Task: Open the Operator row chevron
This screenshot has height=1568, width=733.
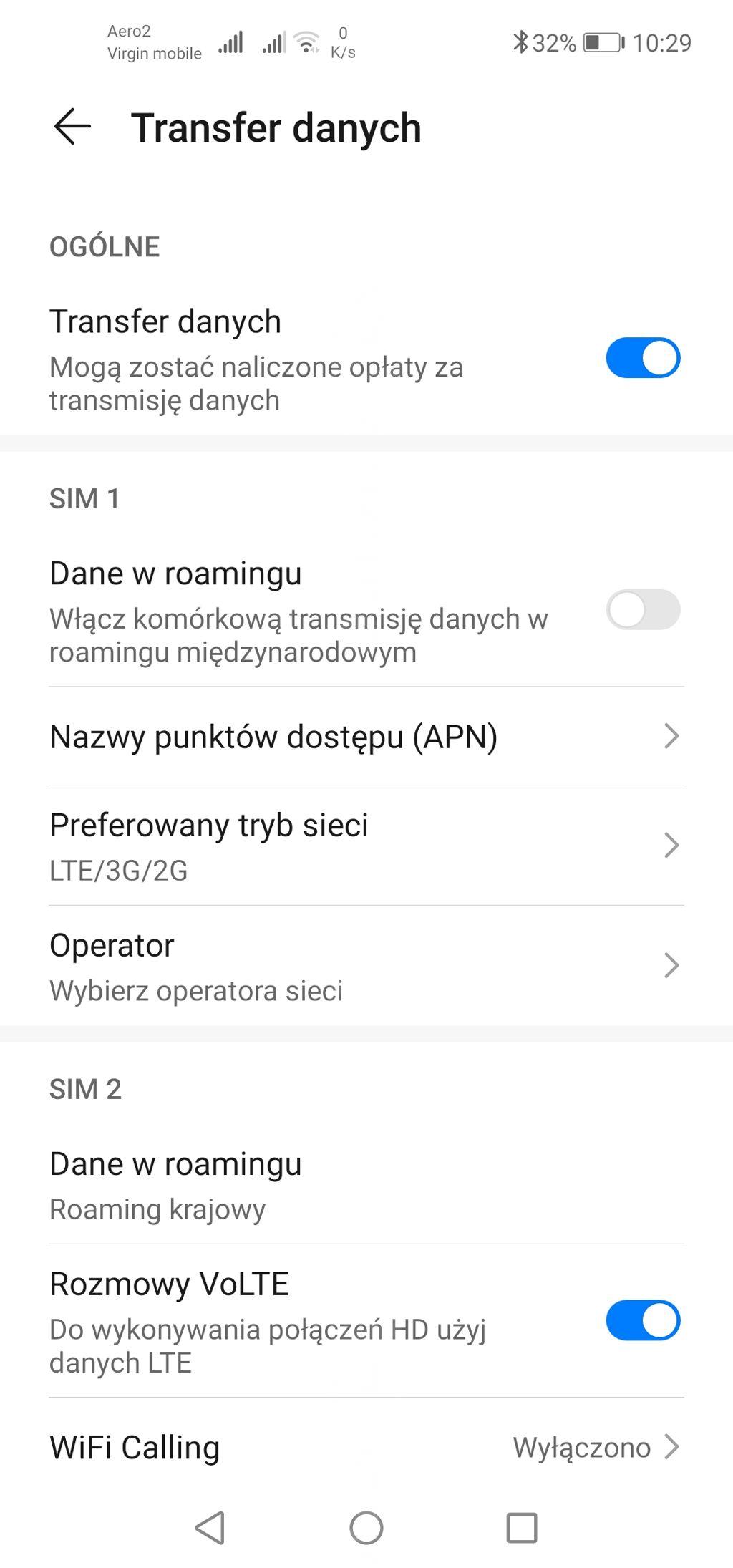Action: (671, 965)
